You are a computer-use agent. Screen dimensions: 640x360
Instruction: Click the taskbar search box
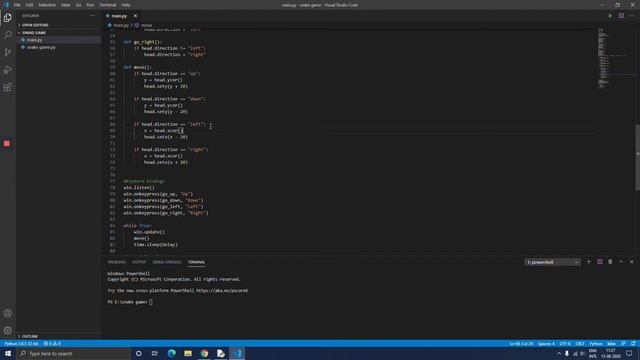coord(73,353)
